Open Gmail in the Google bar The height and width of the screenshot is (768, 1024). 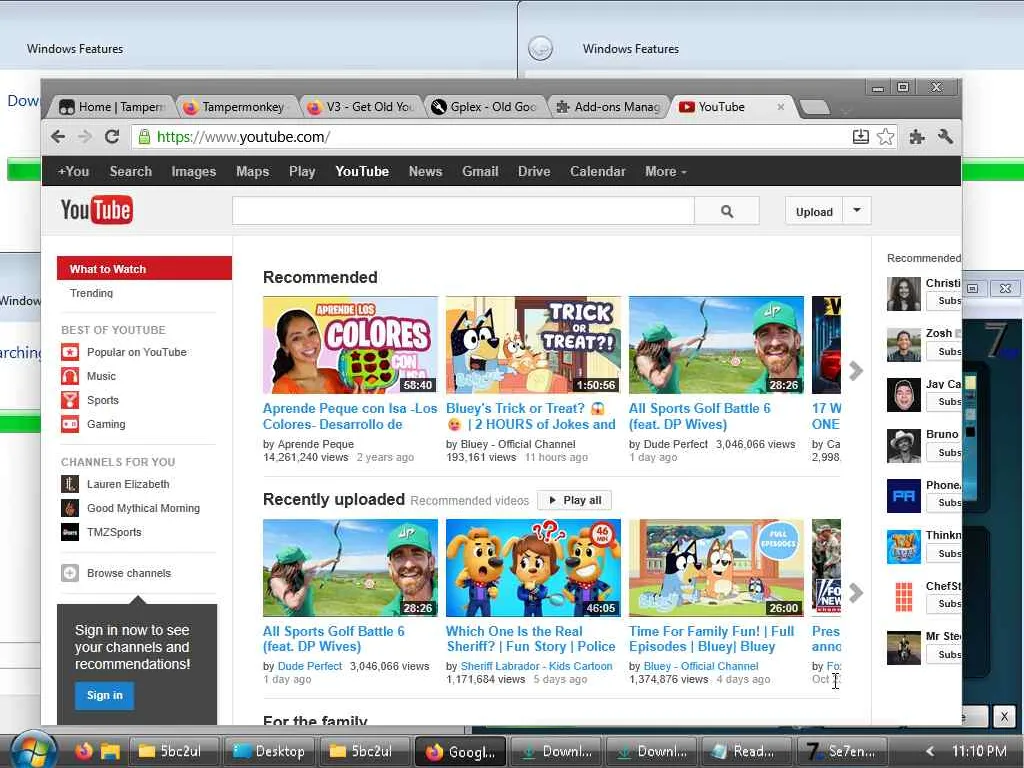pyautogui.click(x=480, y=171)
